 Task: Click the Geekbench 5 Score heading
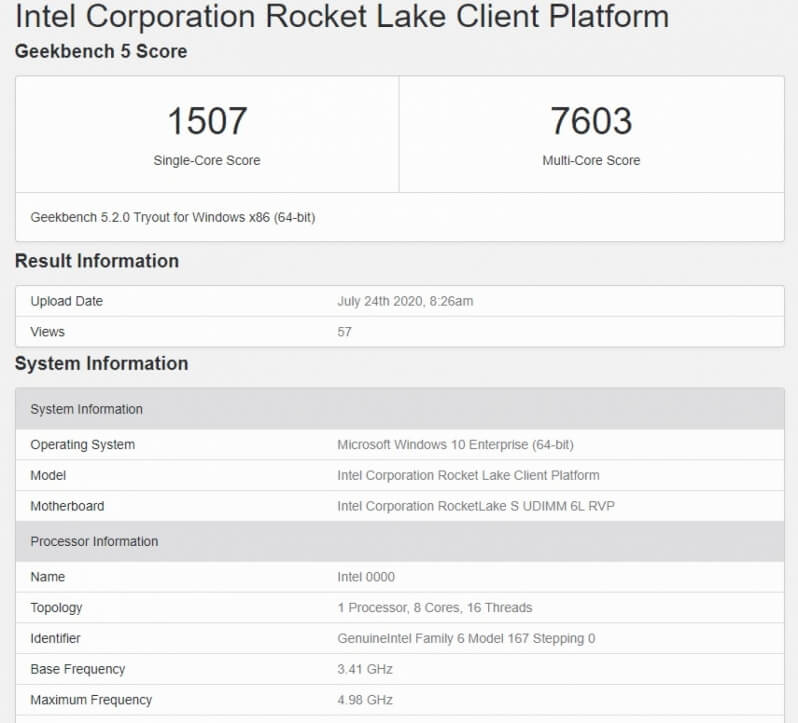101,51
